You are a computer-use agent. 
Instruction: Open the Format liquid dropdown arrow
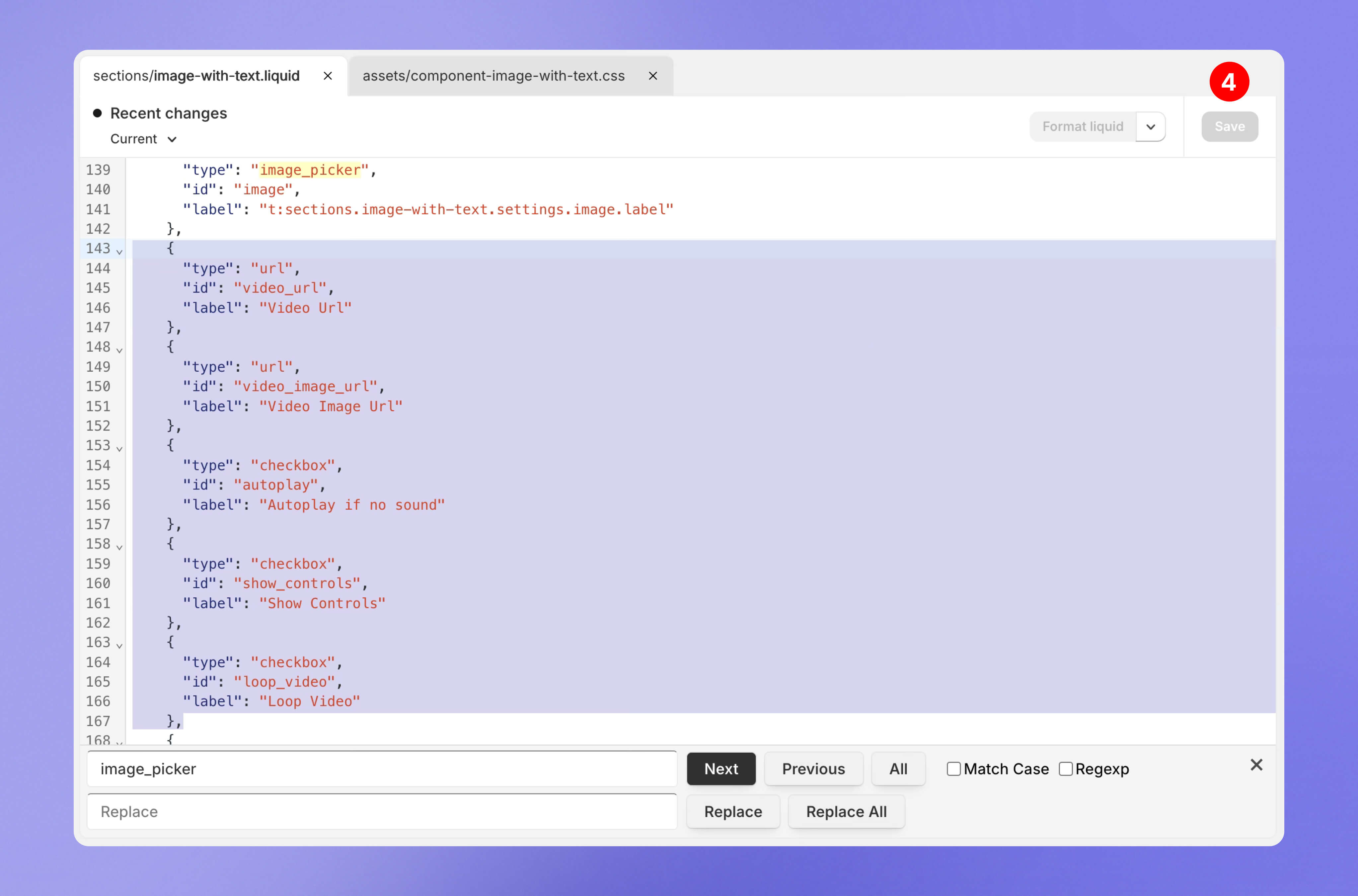(1151, 127)
